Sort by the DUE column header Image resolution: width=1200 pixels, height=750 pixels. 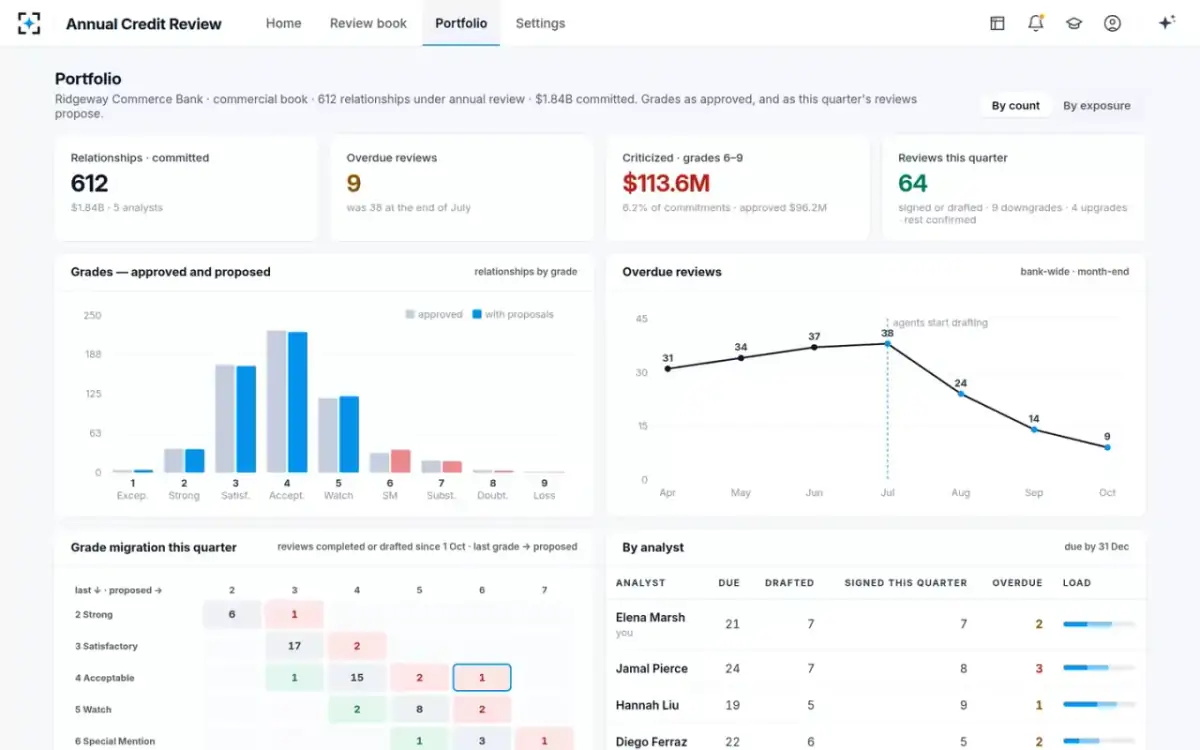pyautogui.click(x=729, y=583)
